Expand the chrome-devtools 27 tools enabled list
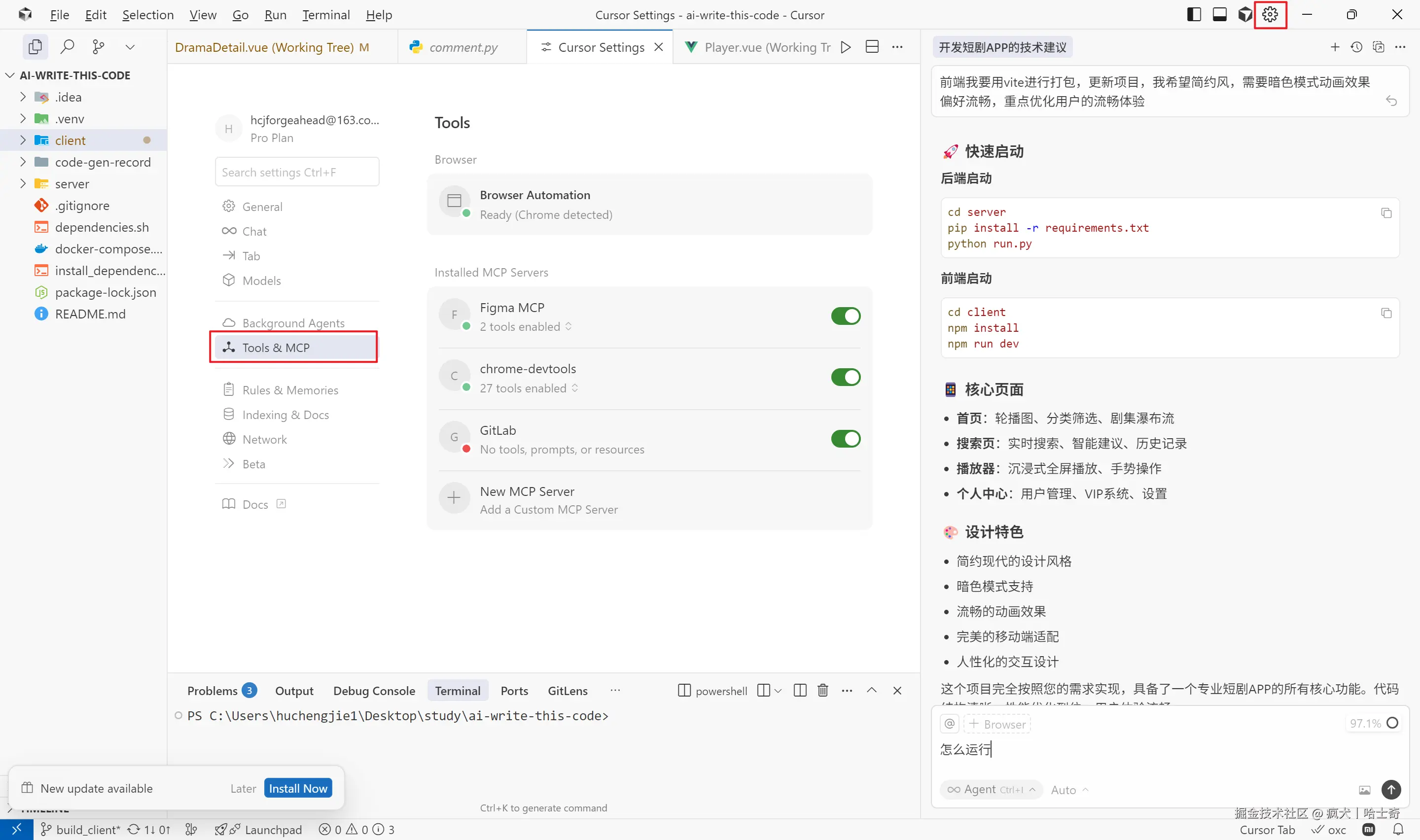 (529, 388)
